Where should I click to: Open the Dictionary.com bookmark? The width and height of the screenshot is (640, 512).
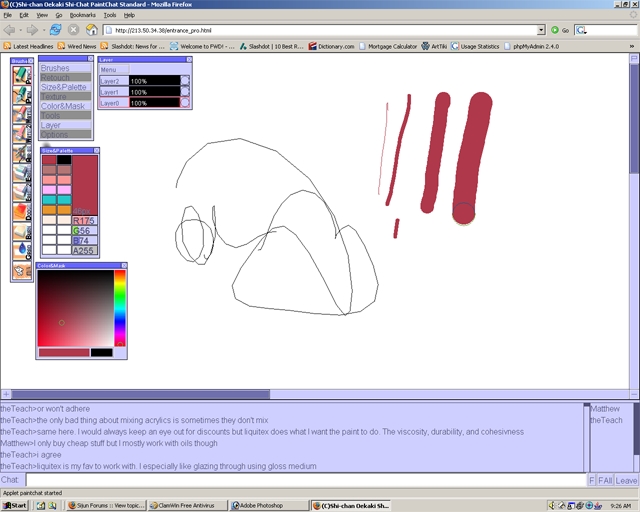pos(331,46)
